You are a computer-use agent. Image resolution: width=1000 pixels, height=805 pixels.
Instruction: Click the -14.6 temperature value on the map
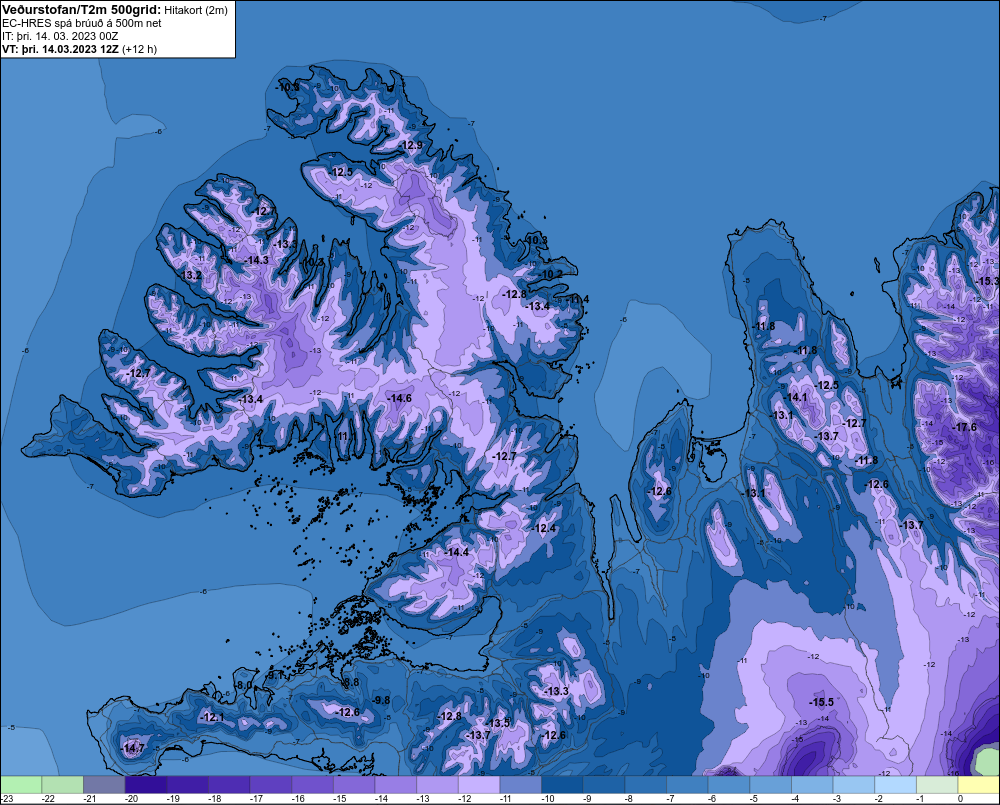[399, 398]
